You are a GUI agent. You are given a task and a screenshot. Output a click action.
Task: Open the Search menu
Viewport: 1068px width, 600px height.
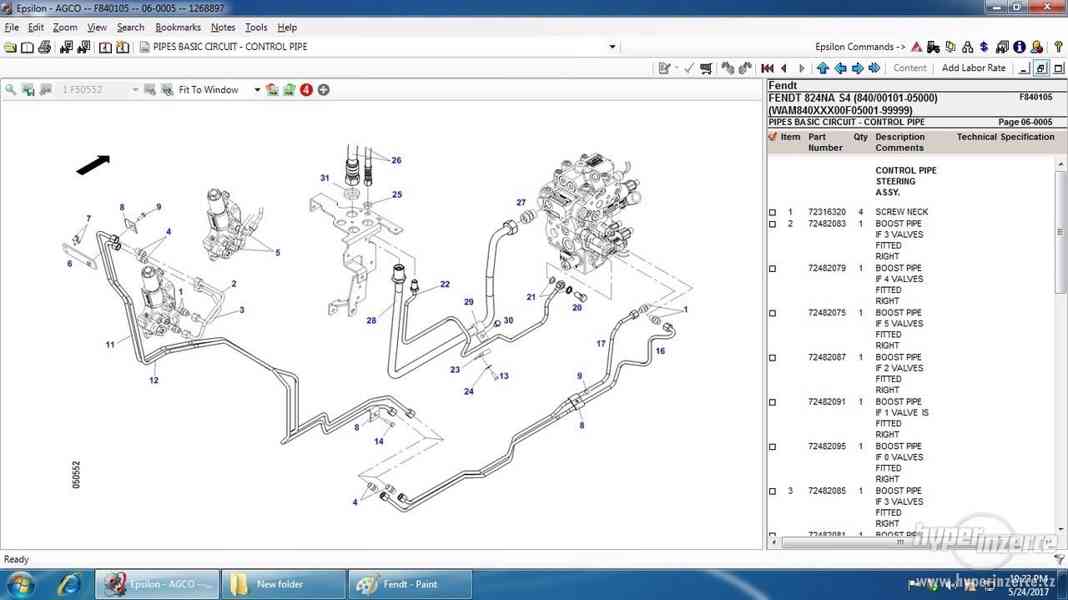(x=130, y=27)
